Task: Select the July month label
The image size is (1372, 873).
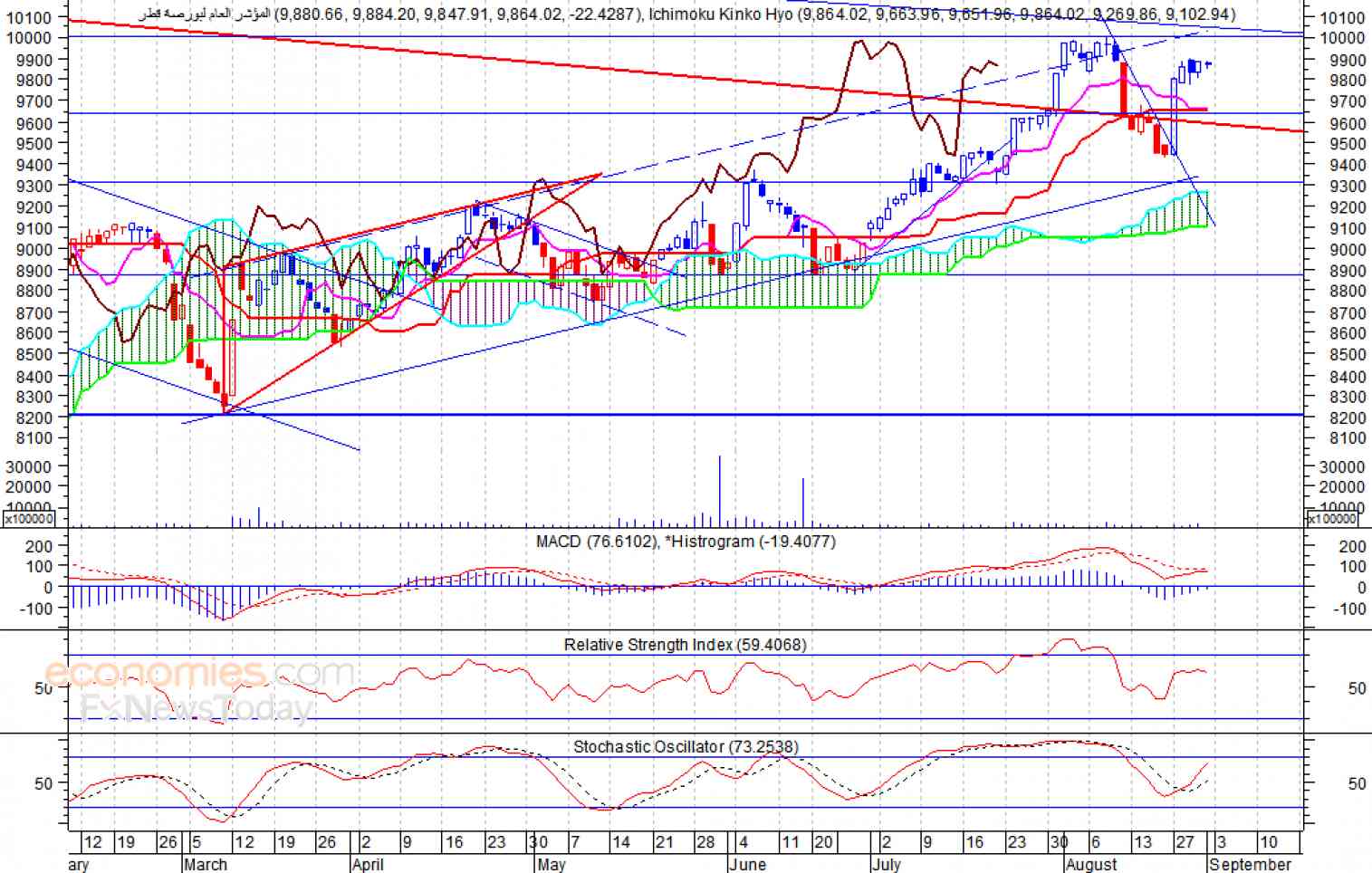Action: pos(887,864)
